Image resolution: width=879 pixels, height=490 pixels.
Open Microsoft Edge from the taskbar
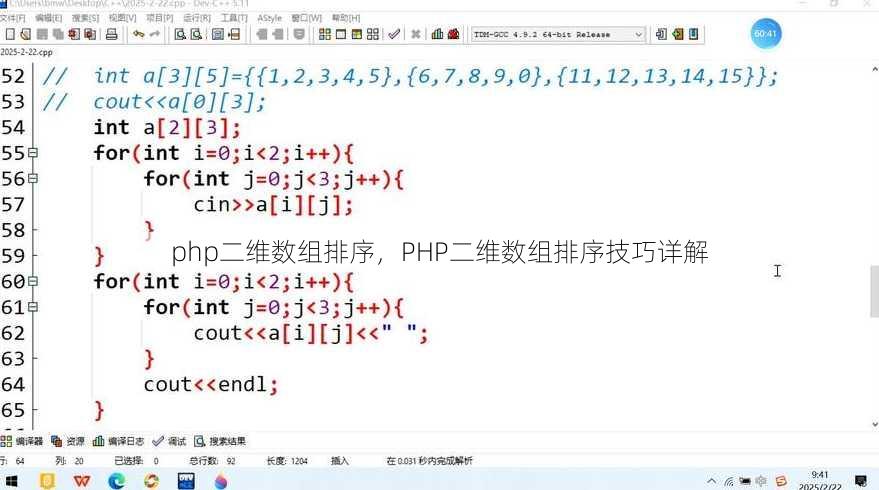point(117,481)
